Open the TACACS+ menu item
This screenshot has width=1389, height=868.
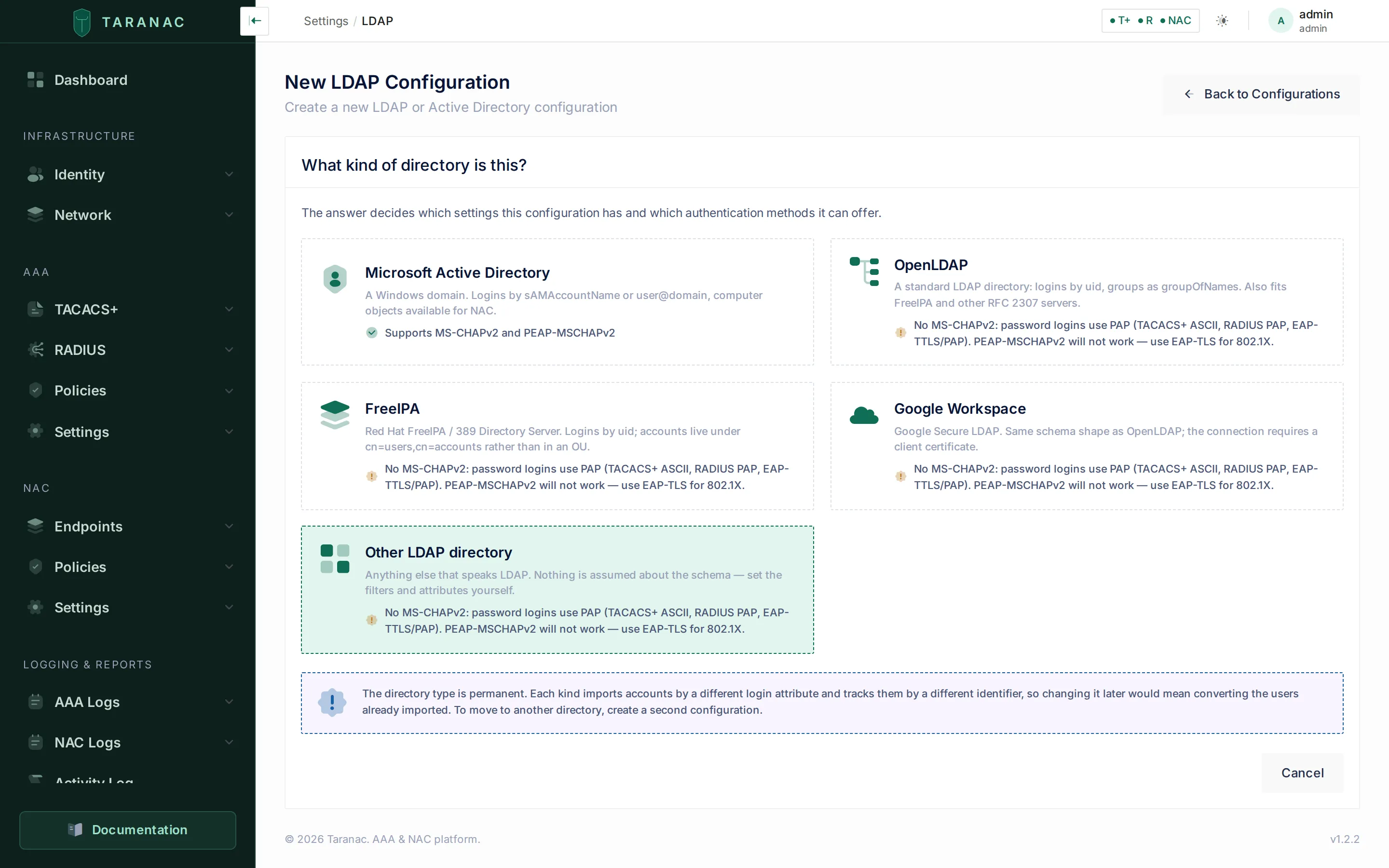(127, 310)
